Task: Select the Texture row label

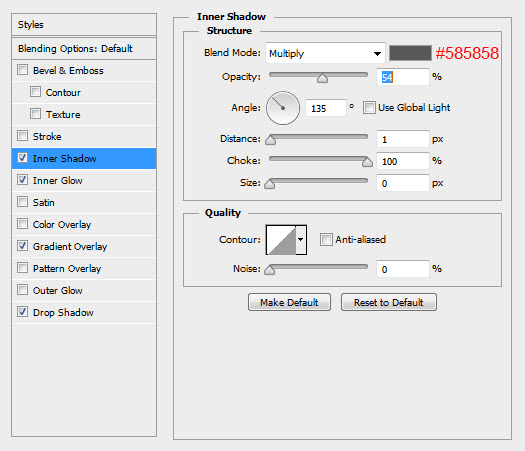Action: coord(63,115)
